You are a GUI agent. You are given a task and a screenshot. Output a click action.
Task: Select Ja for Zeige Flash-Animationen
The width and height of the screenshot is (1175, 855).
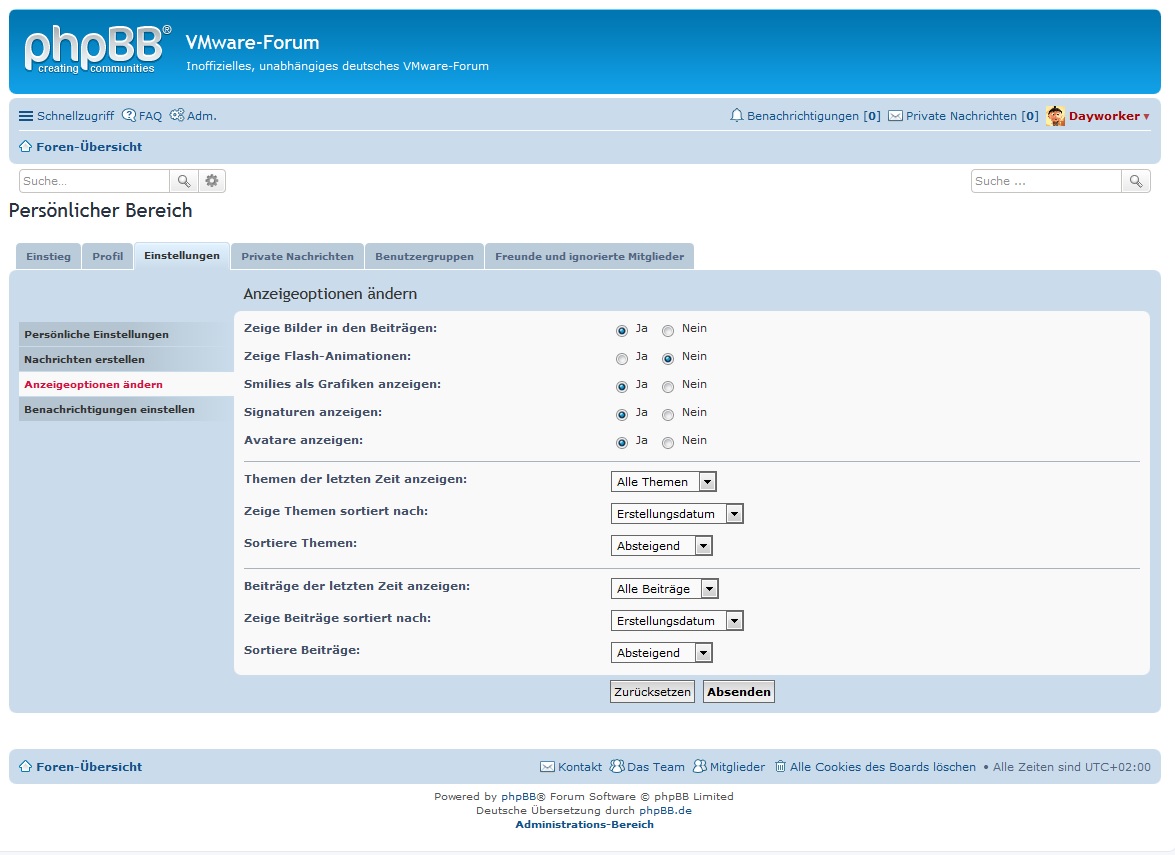(x=622, y=359)
